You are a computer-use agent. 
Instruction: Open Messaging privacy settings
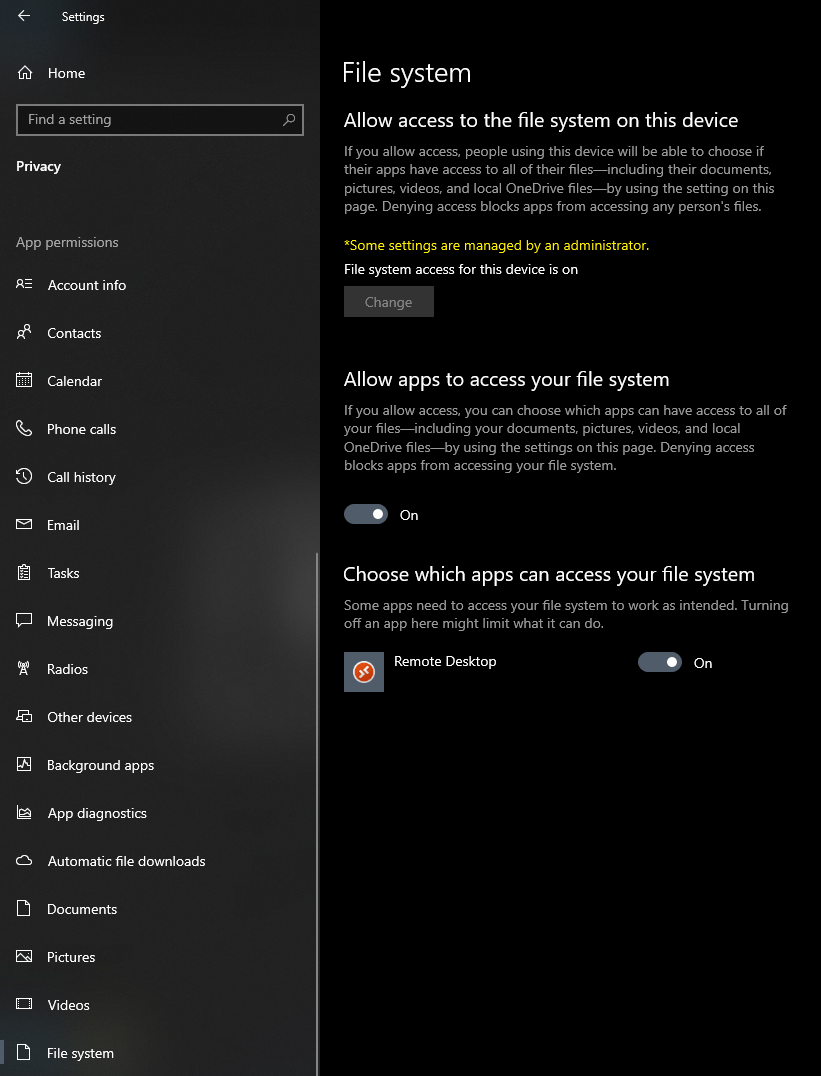158,621
